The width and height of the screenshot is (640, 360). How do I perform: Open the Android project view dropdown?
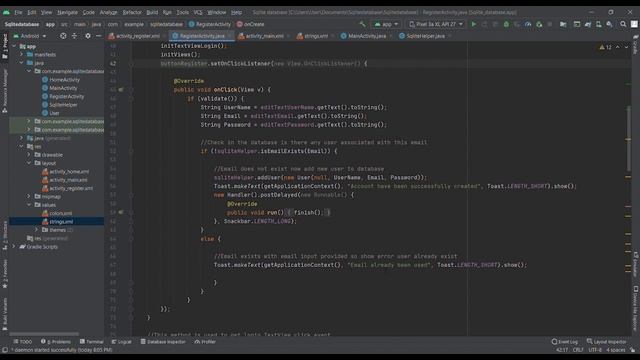[30, 36]
